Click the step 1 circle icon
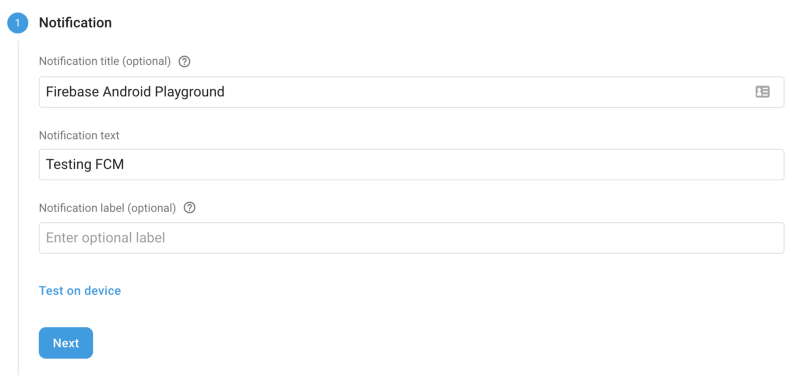 (17, 23)
